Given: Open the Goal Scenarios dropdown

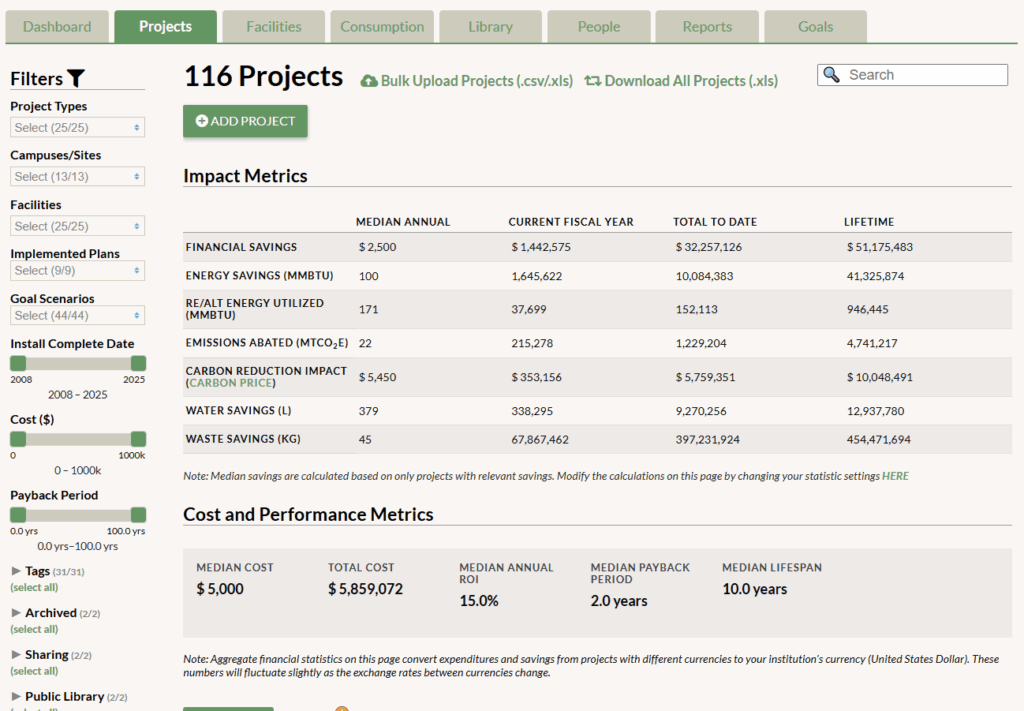Looking at the screenshot, I should tap(78, 315).
